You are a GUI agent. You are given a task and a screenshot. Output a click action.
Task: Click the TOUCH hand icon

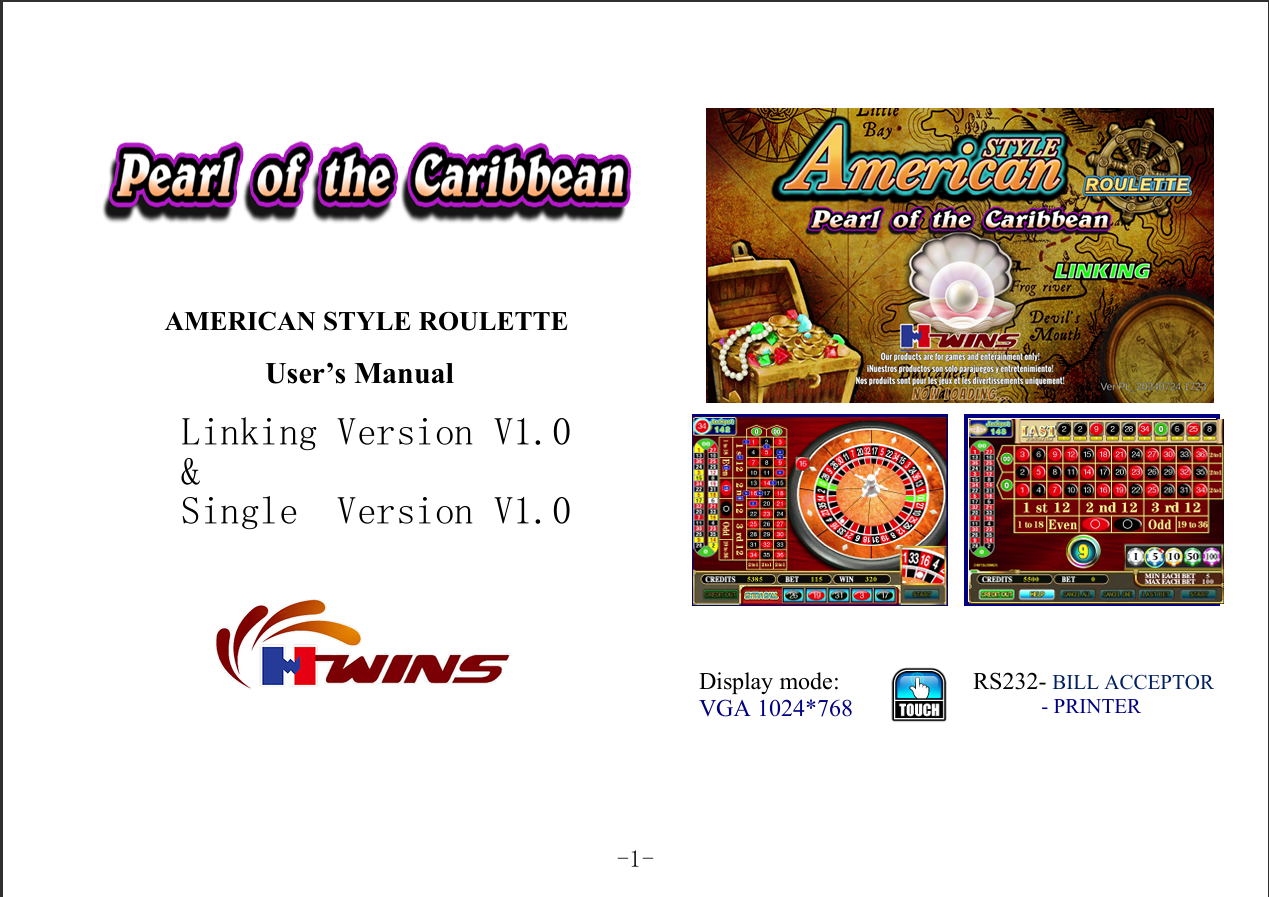point(919,694)
